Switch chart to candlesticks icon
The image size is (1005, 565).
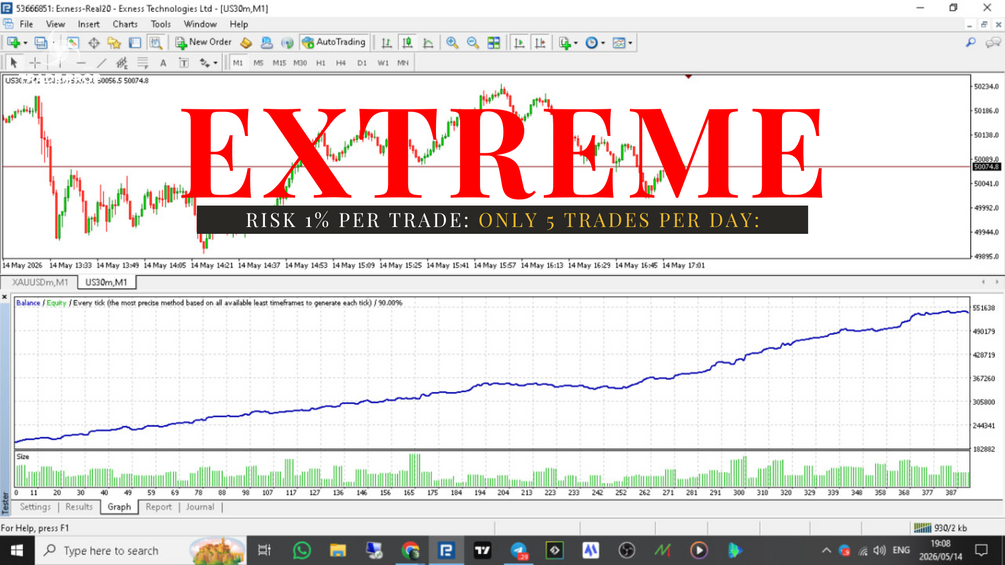coord(407,43)
